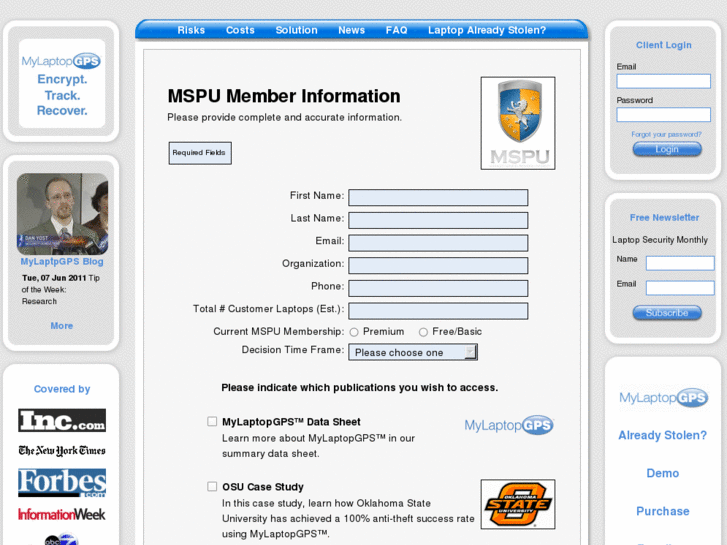The height and width of the screenshot is (545, 727).
Task: Select the Free/Basic membership radio button
Action: point(423,332)
